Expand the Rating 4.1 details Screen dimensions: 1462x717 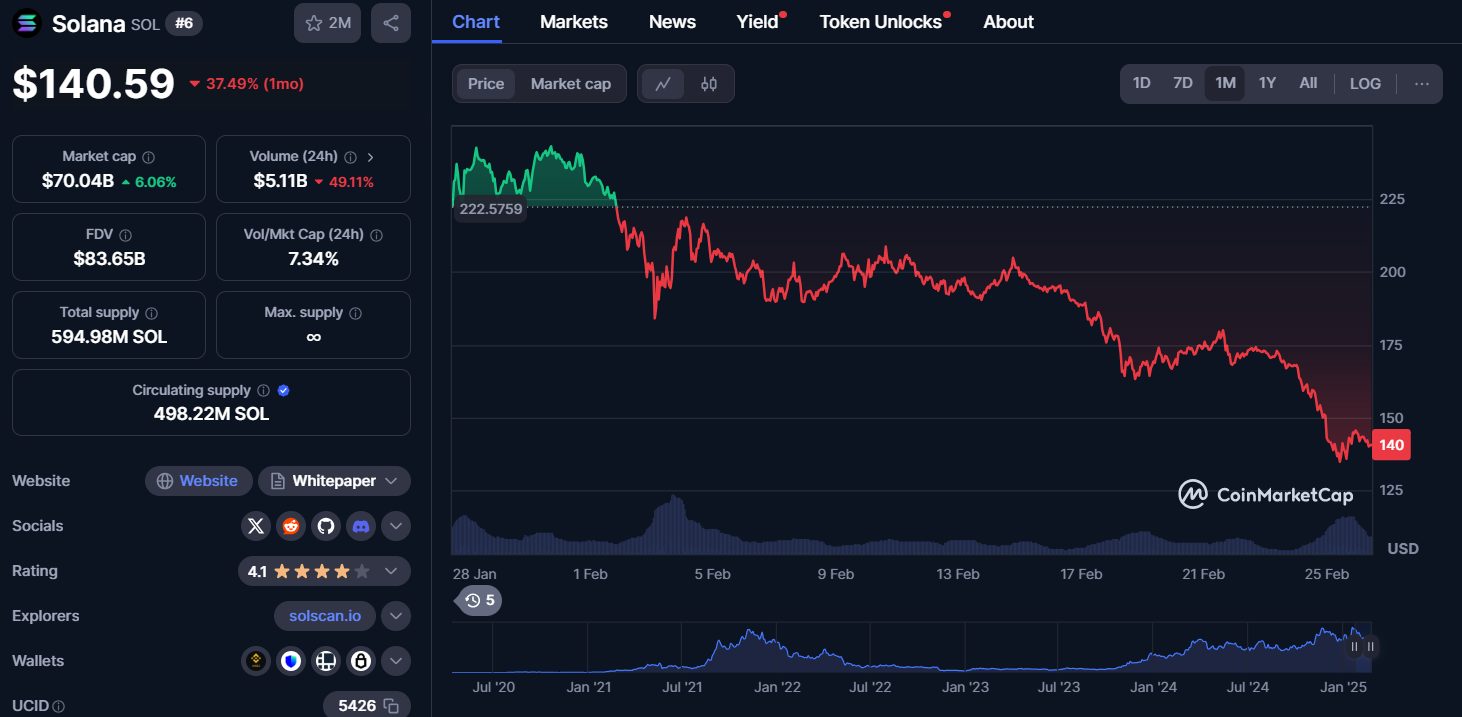pos(324,571)
